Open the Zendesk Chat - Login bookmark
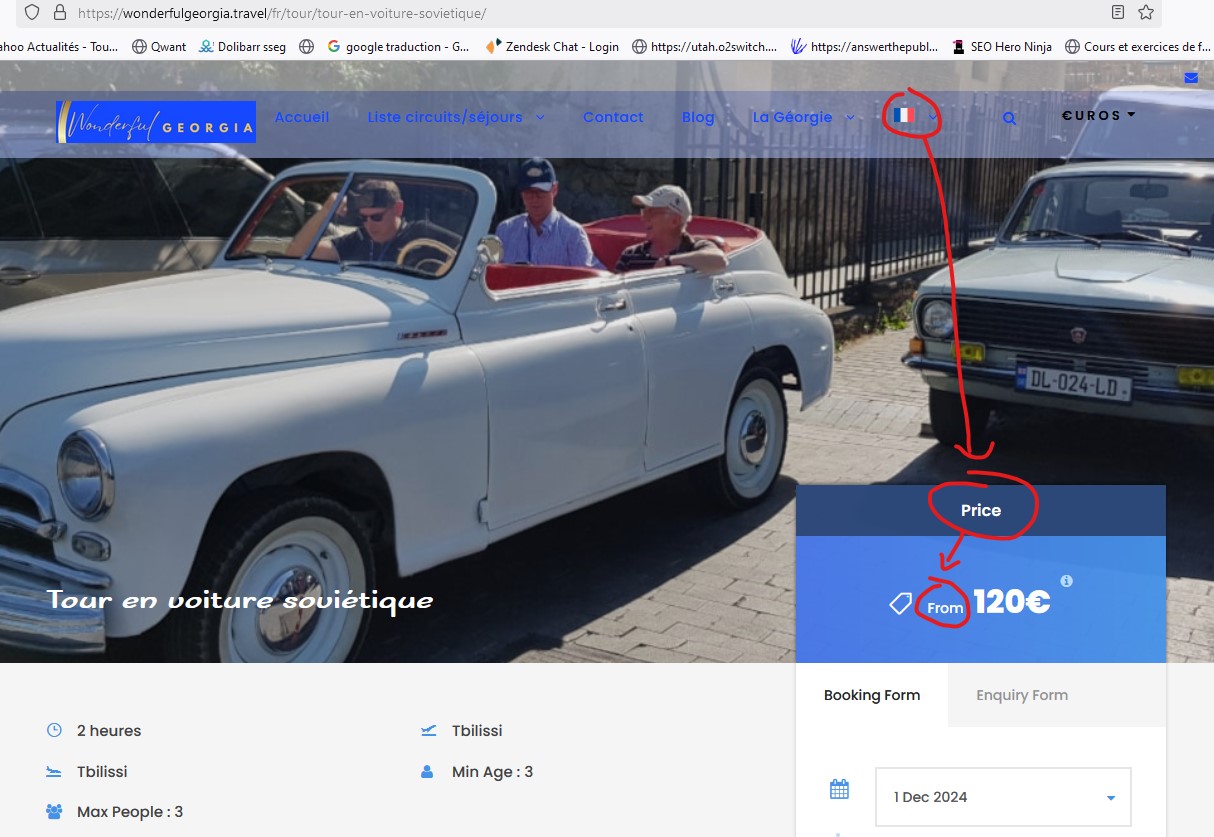The width and height of the screenshot is (1214, 837). [x=551, y=46]
